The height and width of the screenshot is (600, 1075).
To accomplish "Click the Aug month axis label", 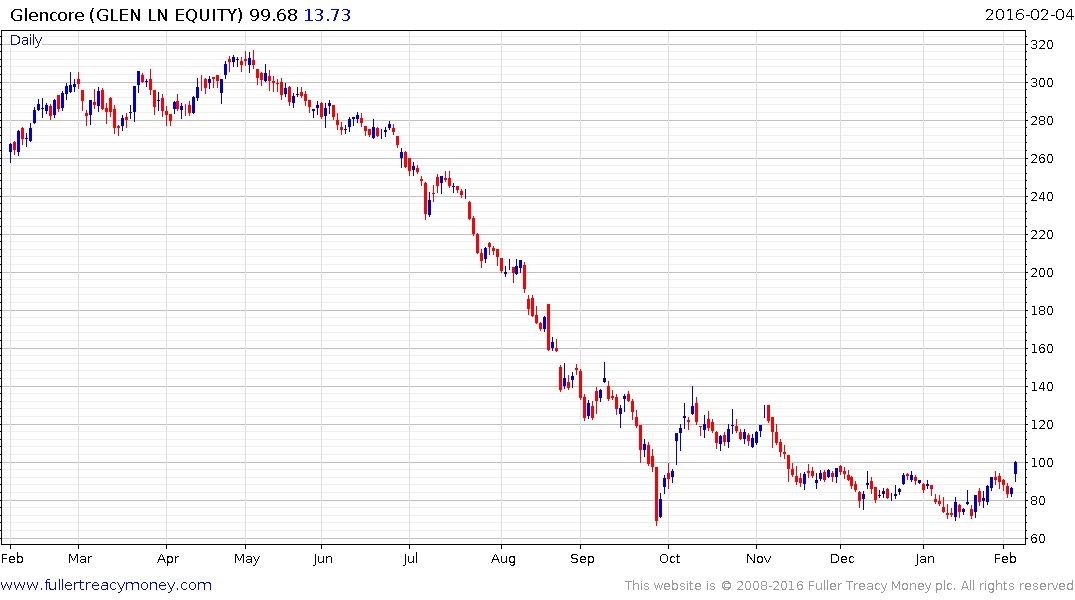I will [503, 558].
